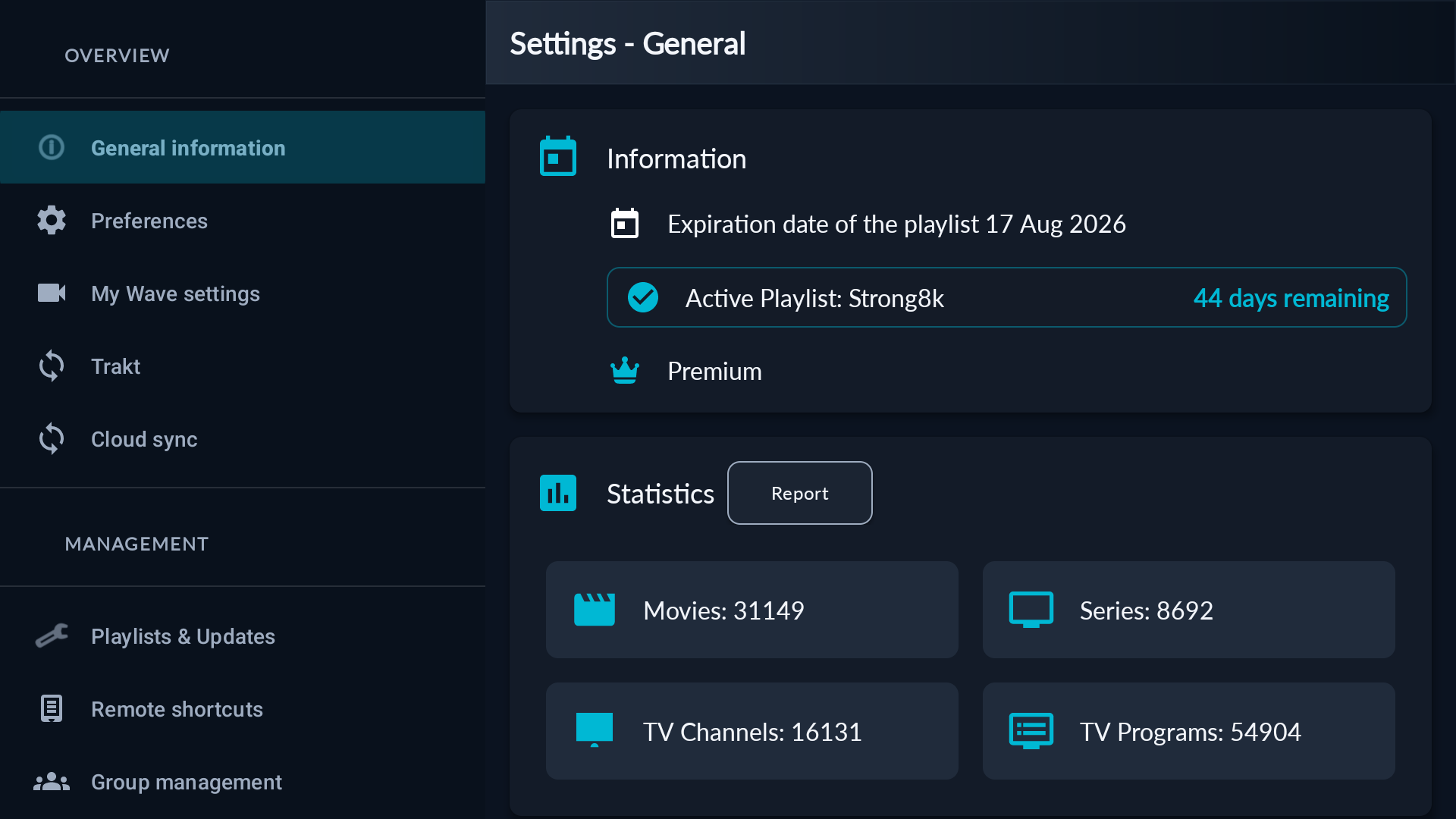Viewport: 1456px width, 819px height.
Task: Click the Movies clapperboard icon
Action: [595, 610]
